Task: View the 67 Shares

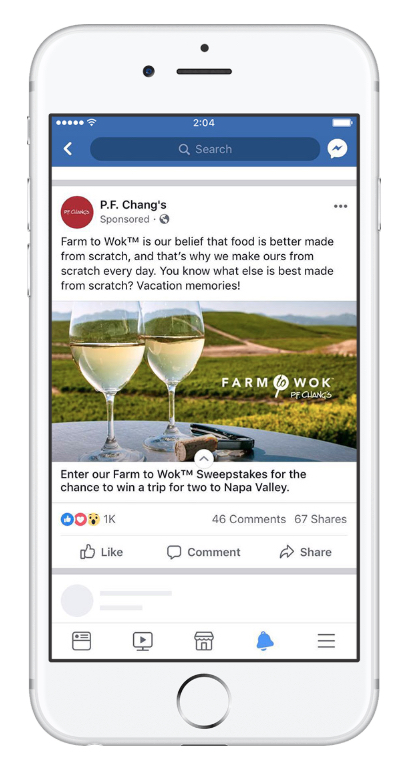Action: (x=320, y=519)
